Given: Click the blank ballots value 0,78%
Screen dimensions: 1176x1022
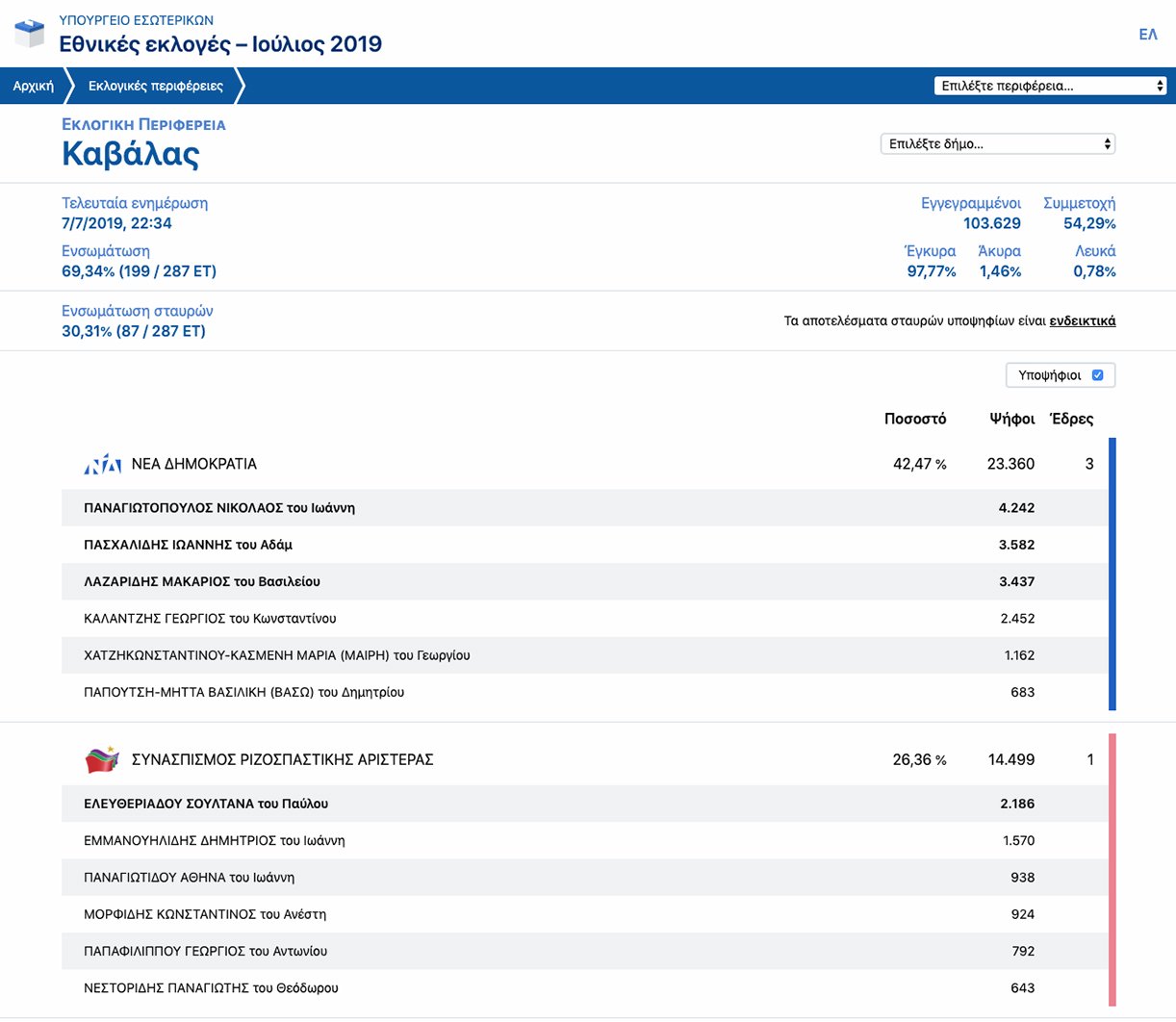Looking at the screenshot, I should coord(1094,271).
